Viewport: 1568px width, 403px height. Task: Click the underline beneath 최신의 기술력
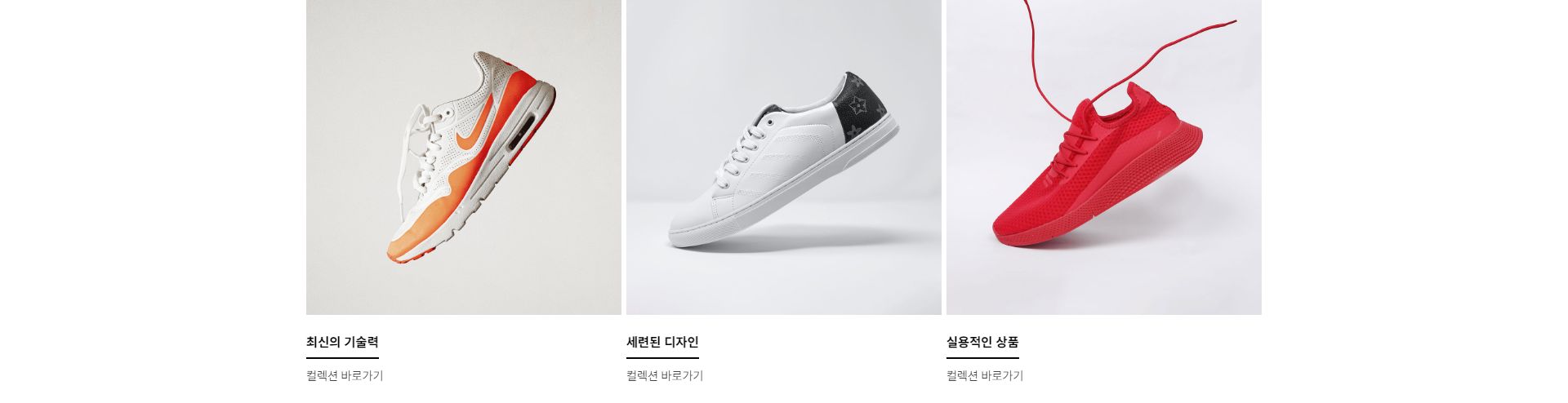(x=342, y=357)
